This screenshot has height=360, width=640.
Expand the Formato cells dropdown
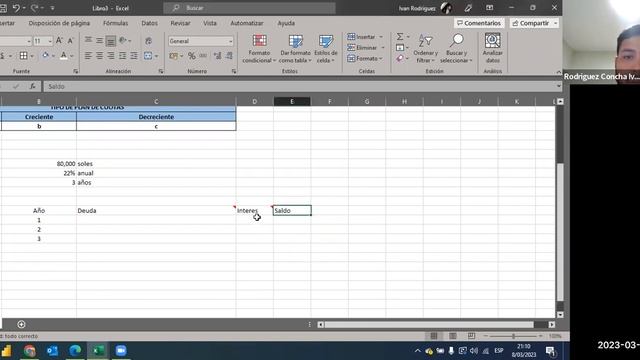[x=381, y=59]
